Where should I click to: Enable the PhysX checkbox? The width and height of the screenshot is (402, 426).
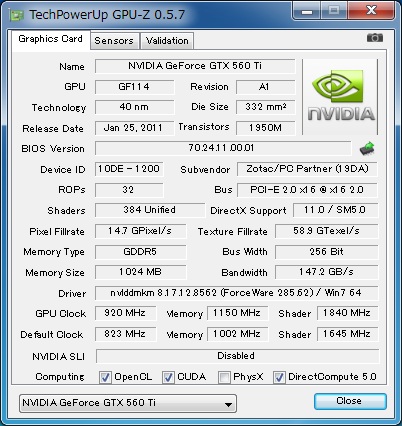point(224,377)
